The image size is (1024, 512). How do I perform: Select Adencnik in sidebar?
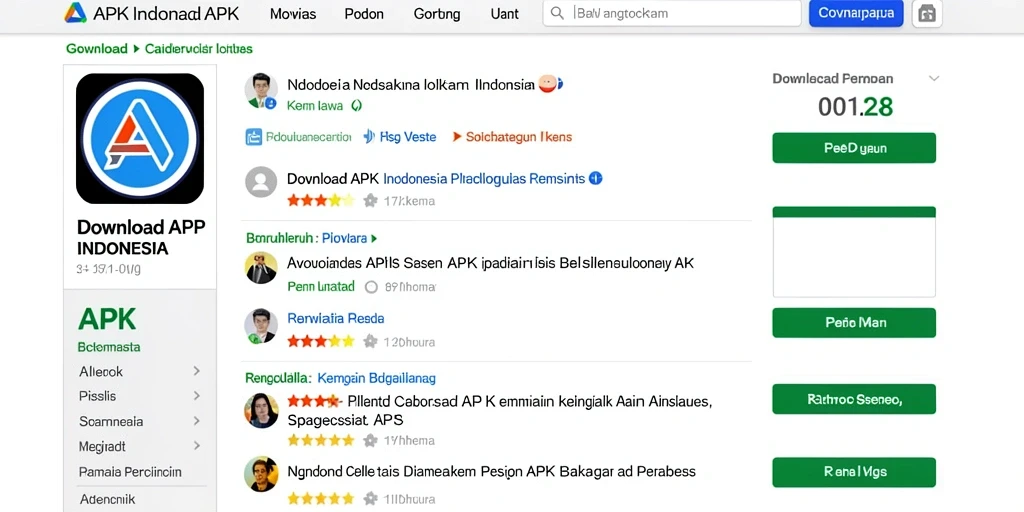[x=108, y=500]
